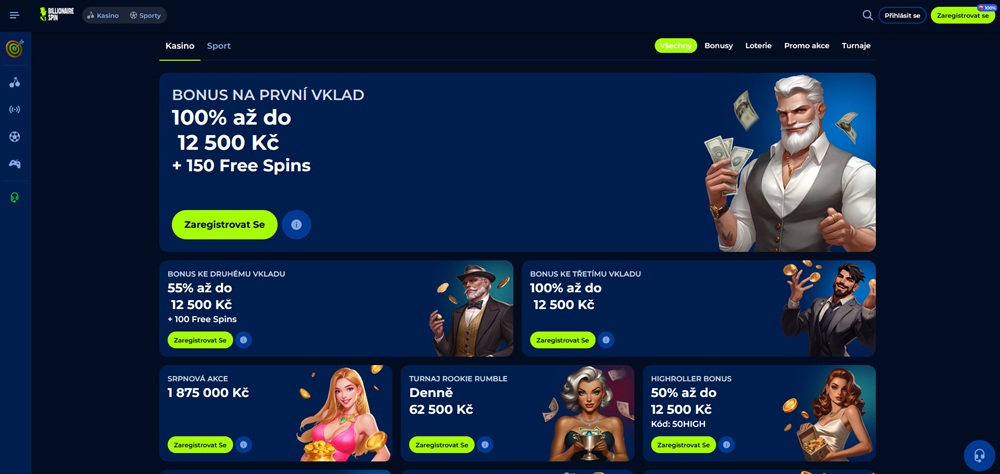
Task: Open the target promotions icon in sidebar
Action: pyautogui.click(x=15, y=48)
